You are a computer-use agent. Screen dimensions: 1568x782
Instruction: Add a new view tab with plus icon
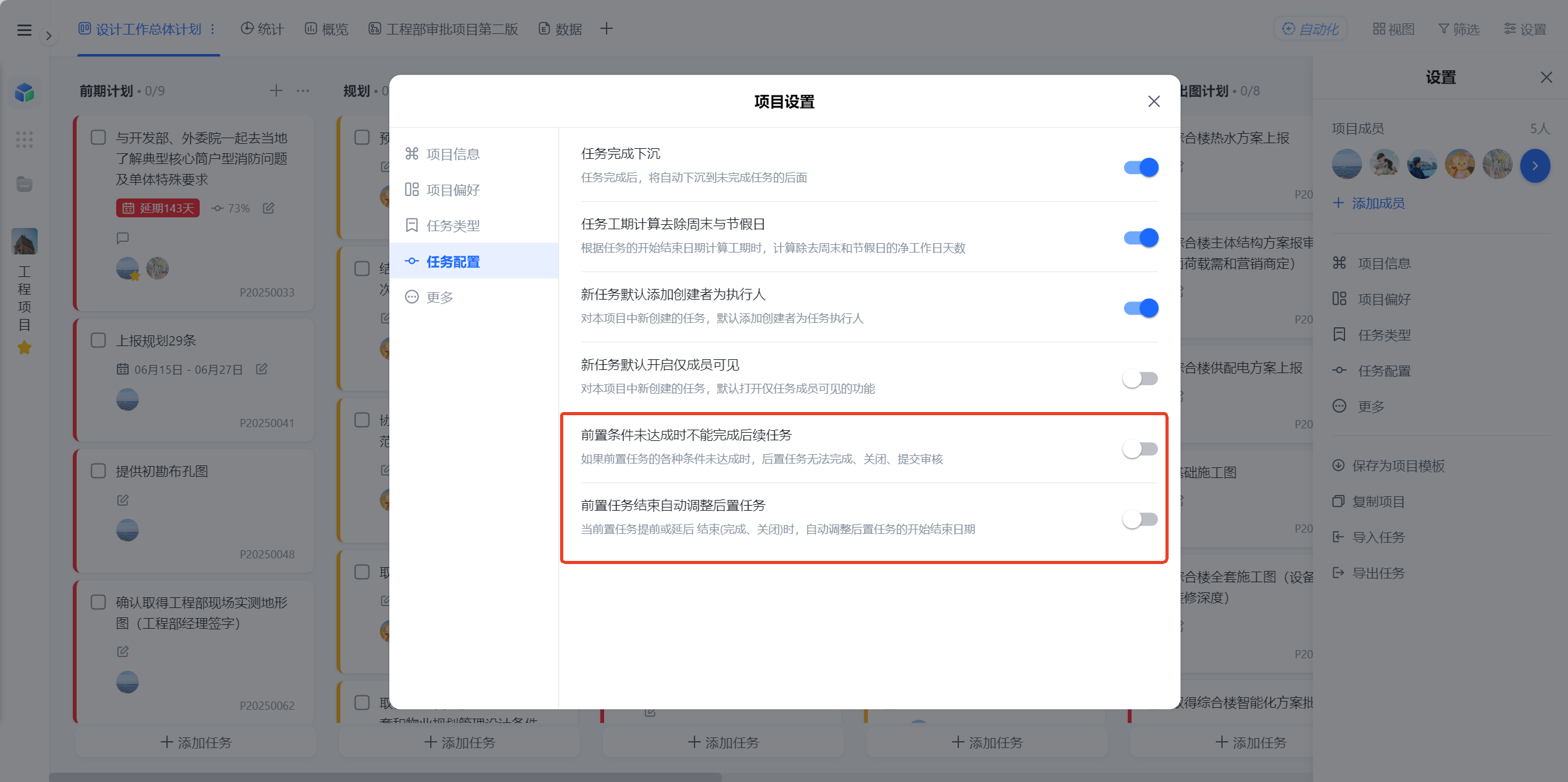pos(606,29)
